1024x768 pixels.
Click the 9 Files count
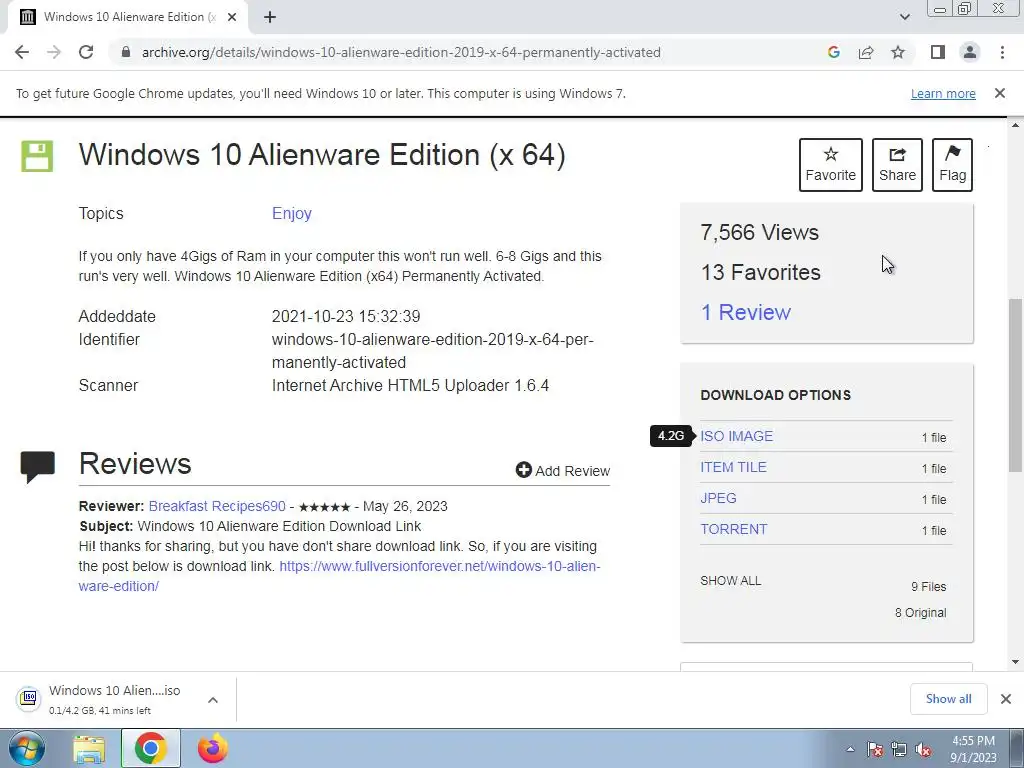pyautogui.click(x=929, y=586)
